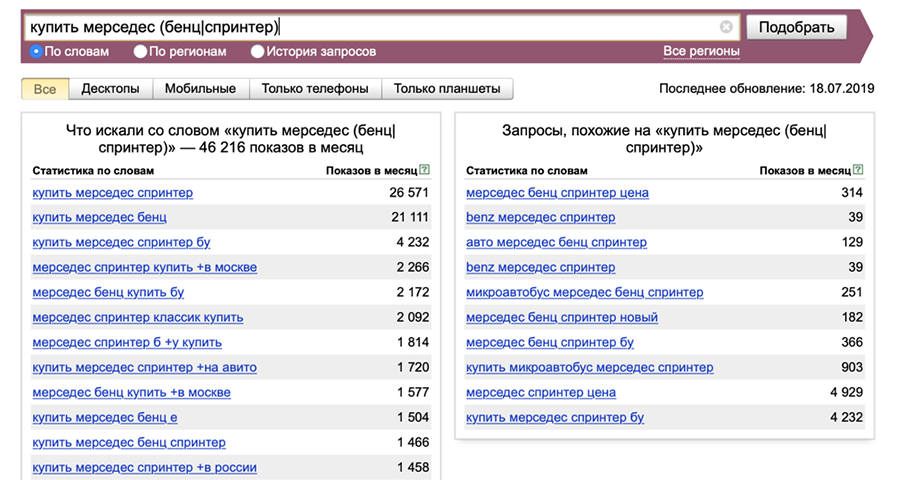Open the 'Все регионы' link
The image size is (900, 480).
tap(701, 51)
